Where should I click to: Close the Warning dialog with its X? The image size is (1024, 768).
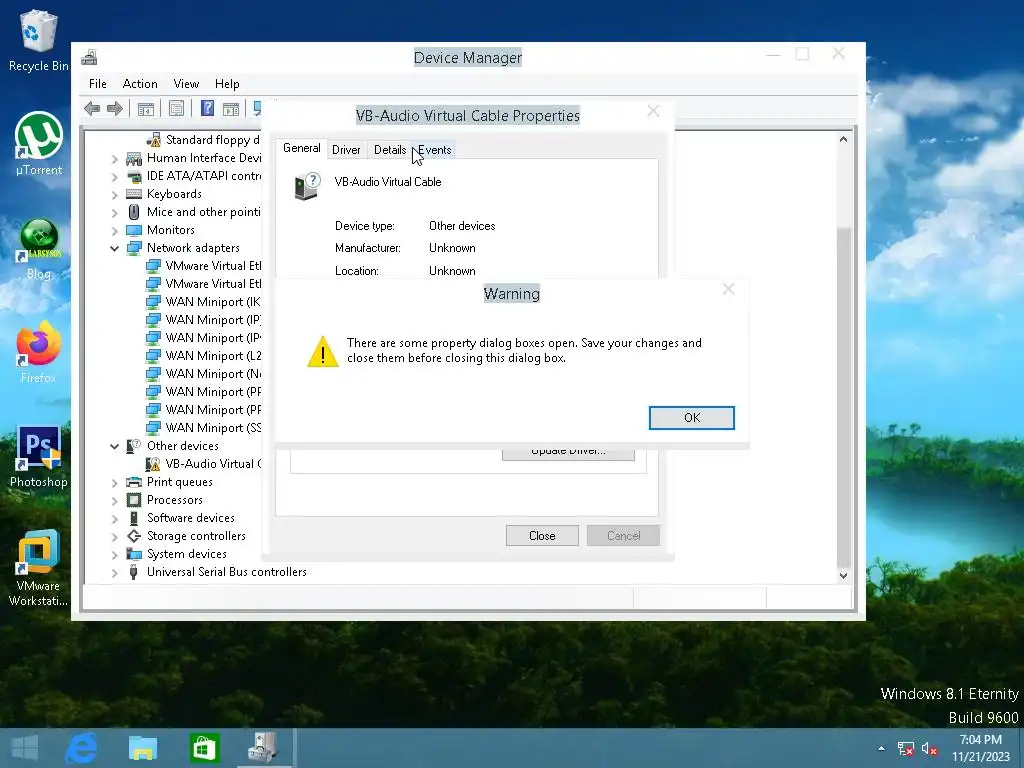point(728,289)
